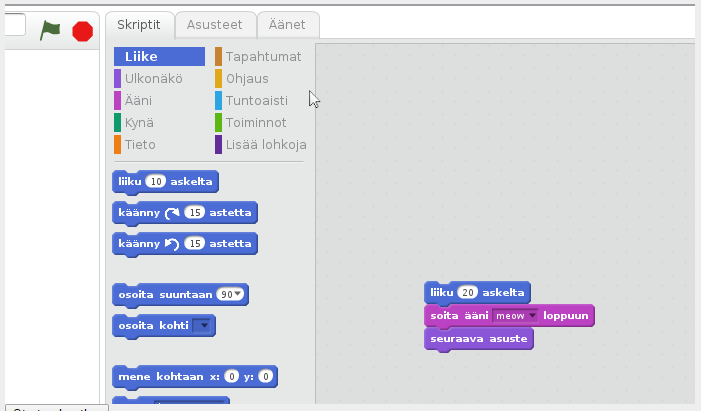Select the Ulkonäkö block category

(152, 79)
